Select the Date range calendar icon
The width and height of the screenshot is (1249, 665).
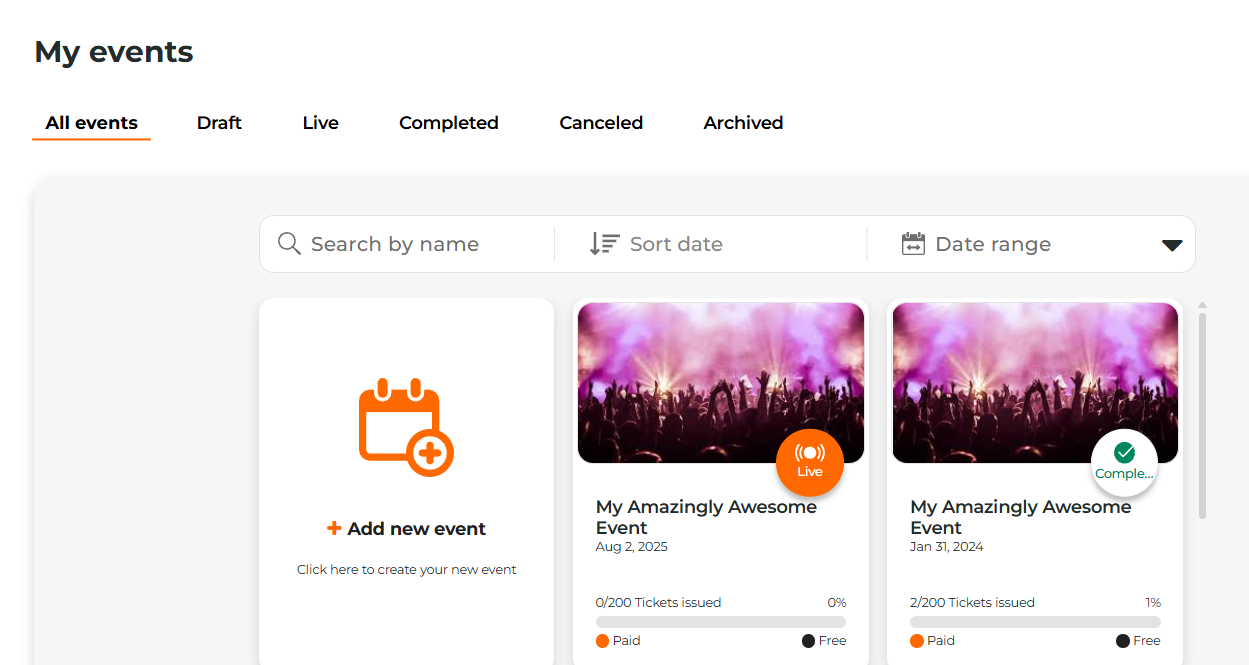912,243
